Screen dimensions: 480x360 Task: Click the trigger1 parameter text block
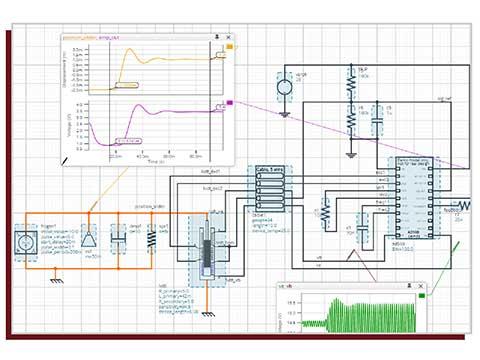(60, 239)
